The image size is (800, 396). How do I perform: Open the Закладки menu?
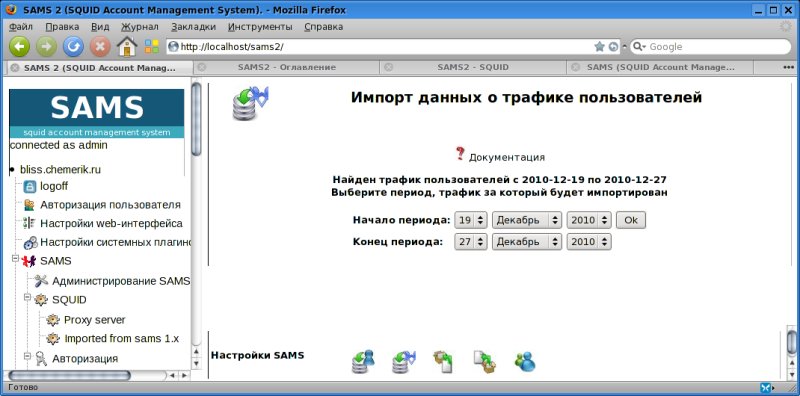pyautogui.click(x=193, y=27)
